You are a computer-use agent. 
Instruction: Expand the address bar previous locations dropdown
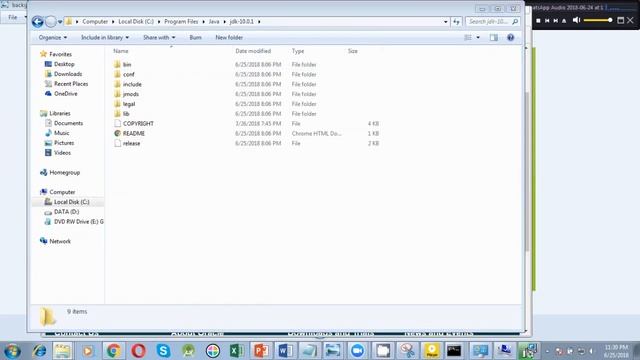[445, 22]
